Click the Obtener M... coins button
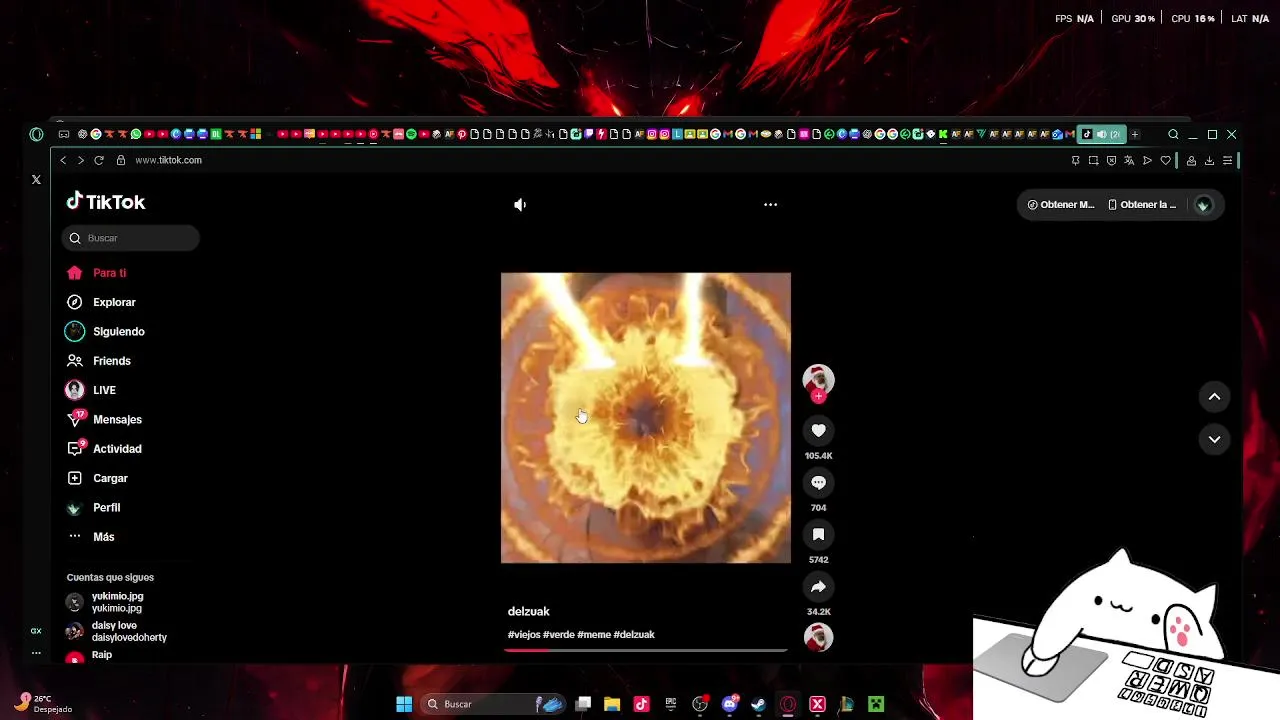The width and height of the screenshot is (1280, 720). tap(1061, 204)
